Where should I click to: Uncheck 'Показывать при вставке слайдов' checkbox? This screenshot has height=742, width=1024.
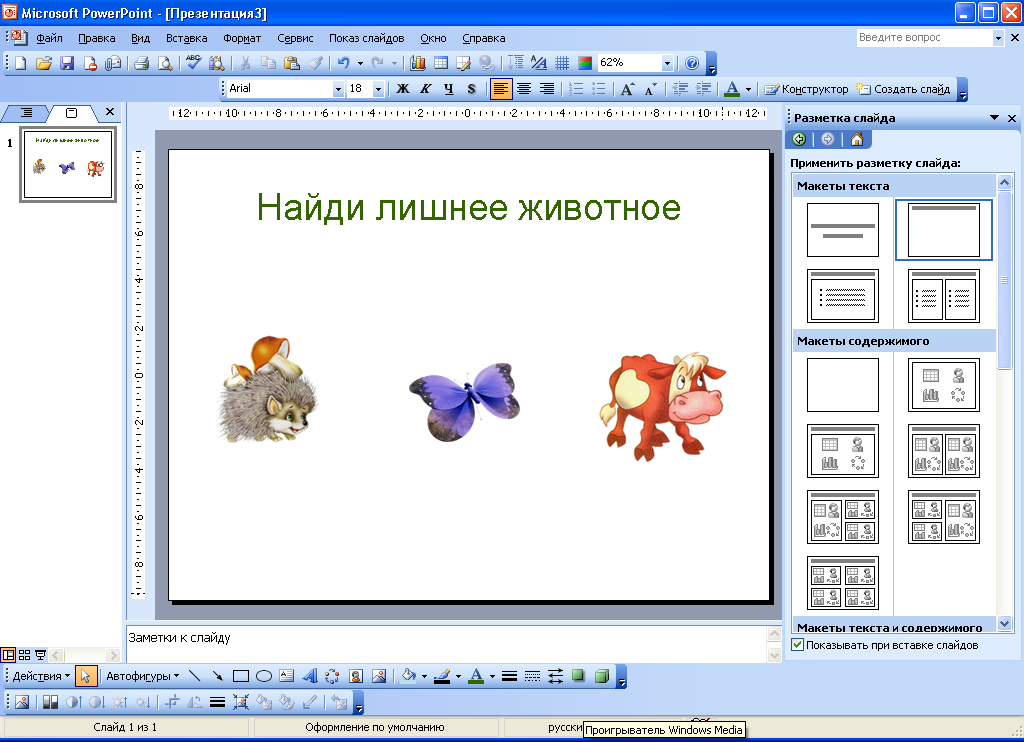(797, 645)
